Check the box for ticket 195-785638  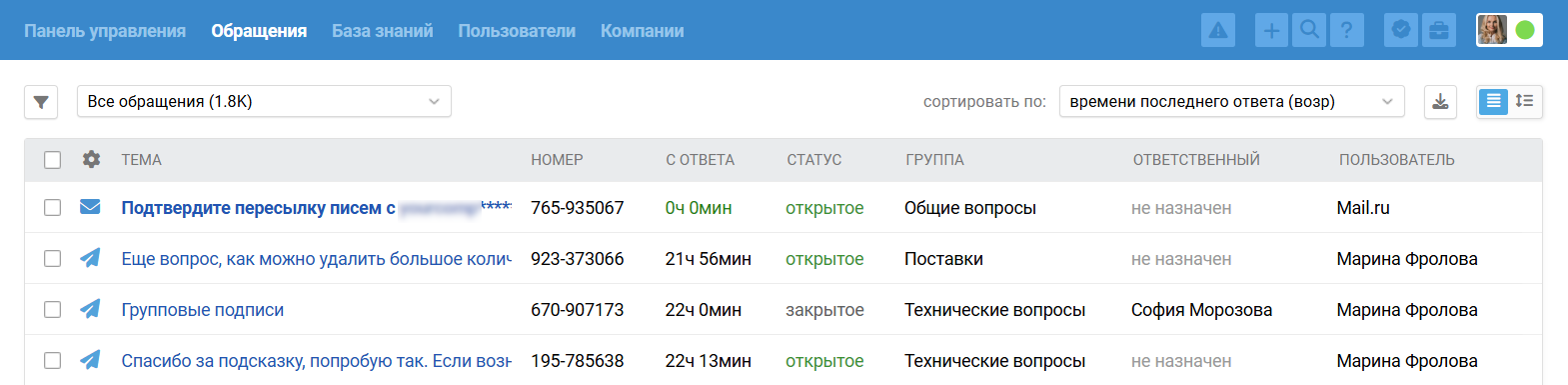pos(53,361)
